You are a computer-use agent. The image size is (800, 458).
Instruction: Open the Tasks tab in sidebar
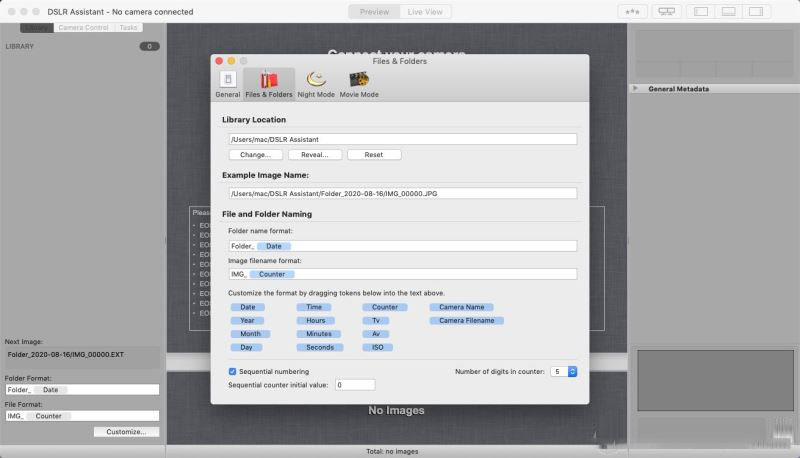tap(128, 28)
